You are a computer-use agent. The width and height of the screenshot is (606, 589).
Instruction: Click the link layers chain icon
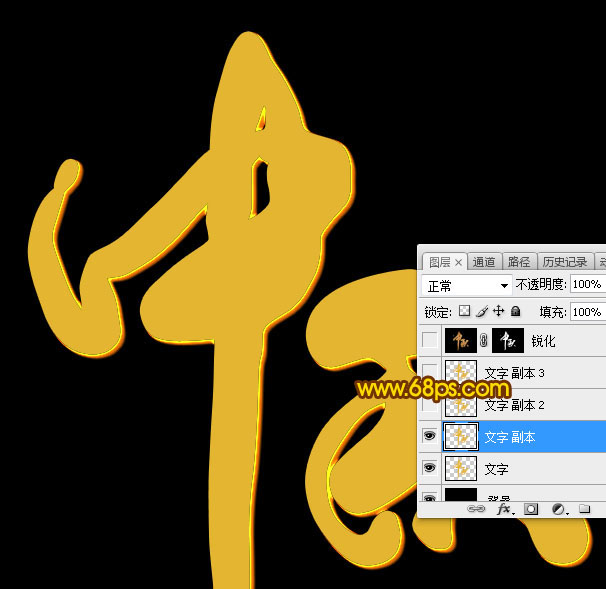[x=476, y=509]
